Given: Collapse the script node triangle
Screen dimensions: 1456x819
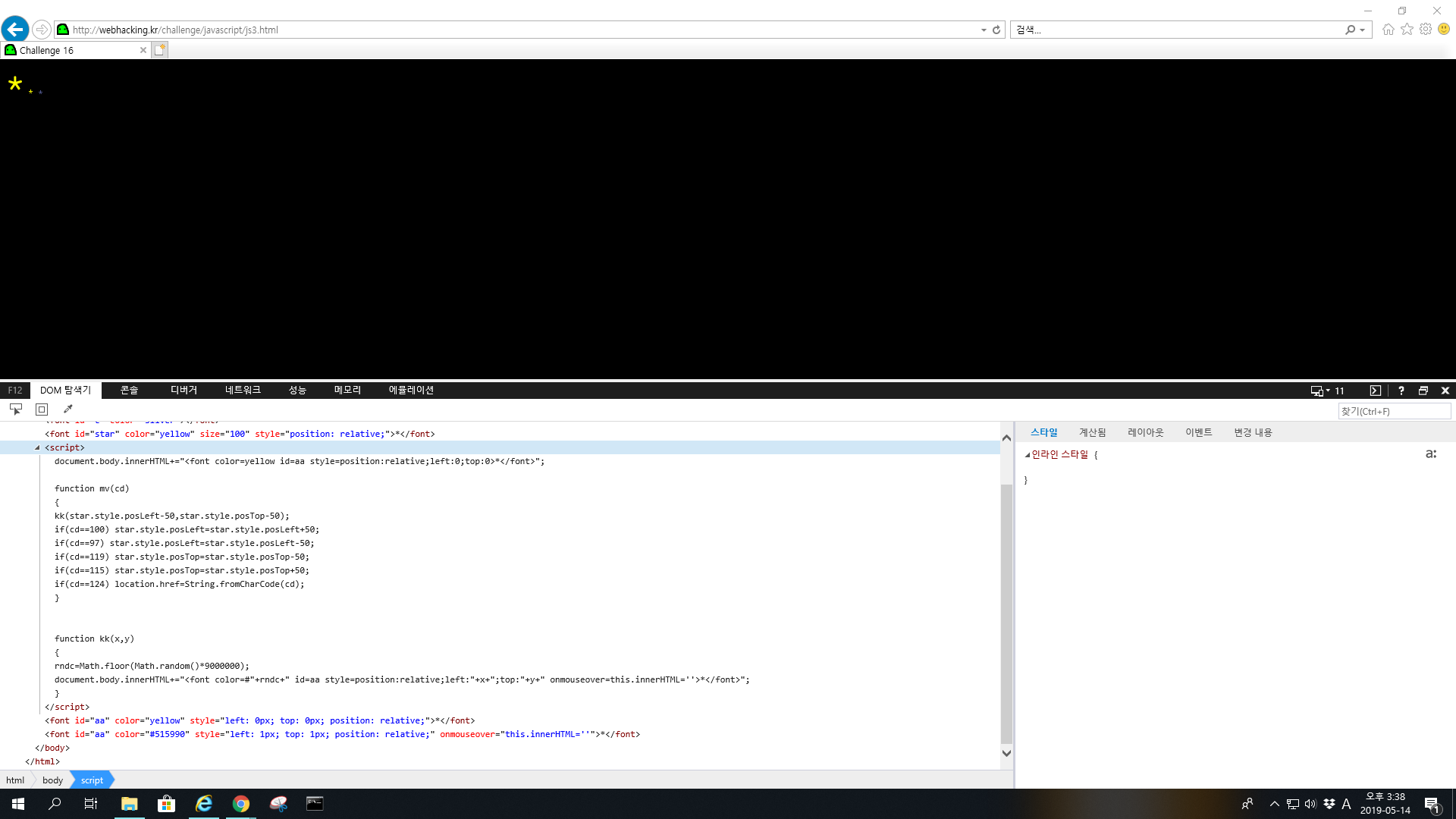Looking at the screenshot, I should coord(37,447).
